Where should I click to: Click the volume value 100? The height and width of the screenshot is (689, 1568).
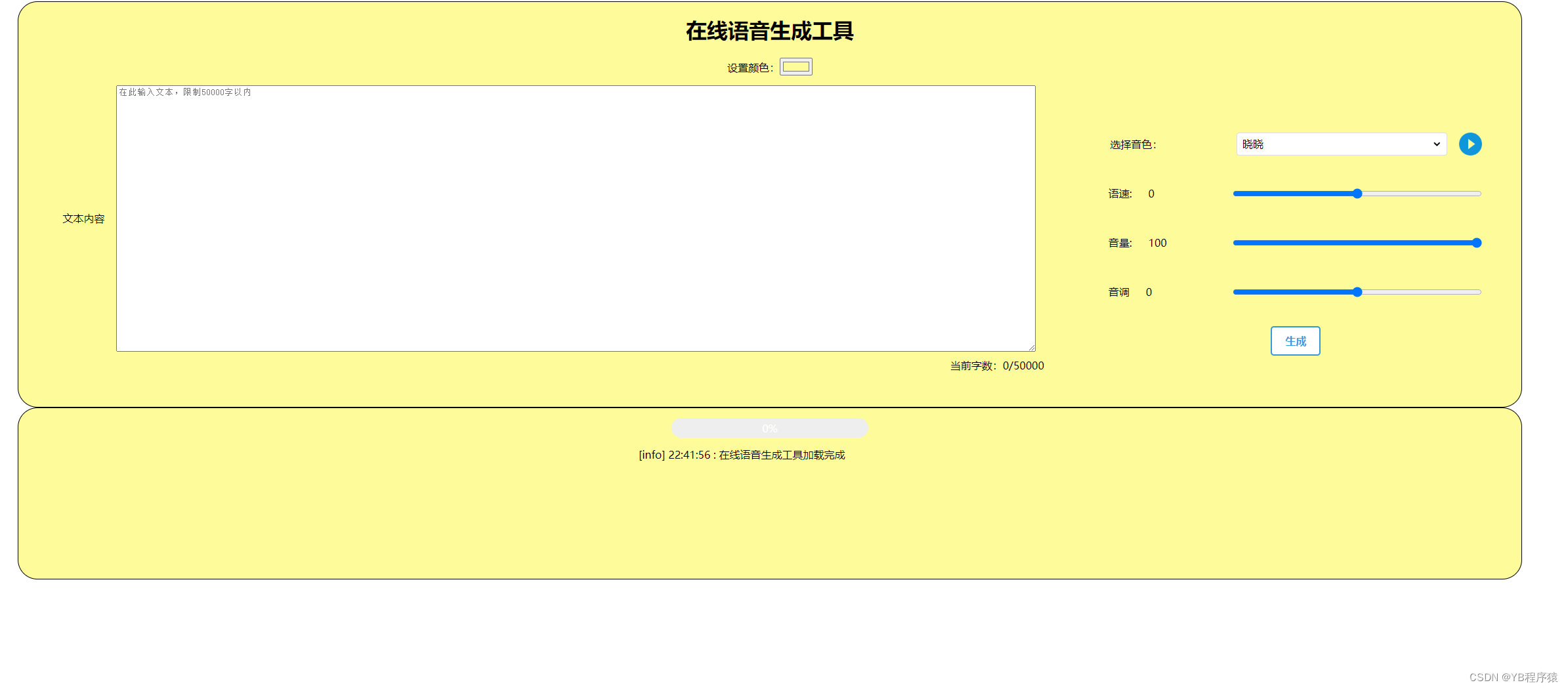(1157, 243)
